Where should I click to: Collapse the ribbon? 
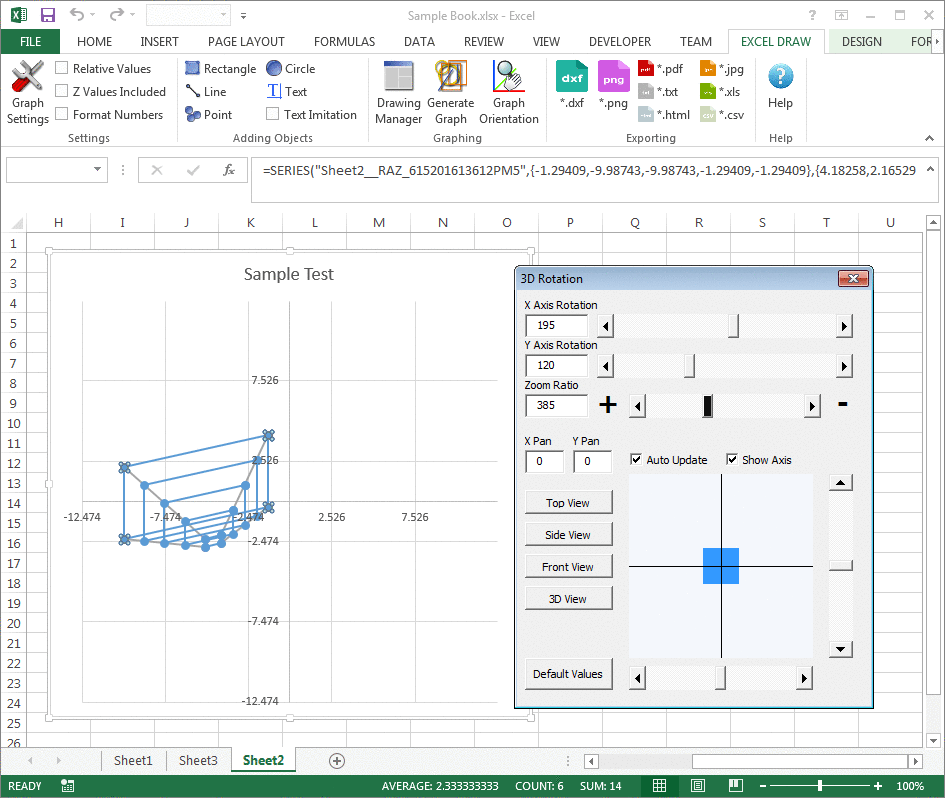pyautogui.click(x=929, y=138)
